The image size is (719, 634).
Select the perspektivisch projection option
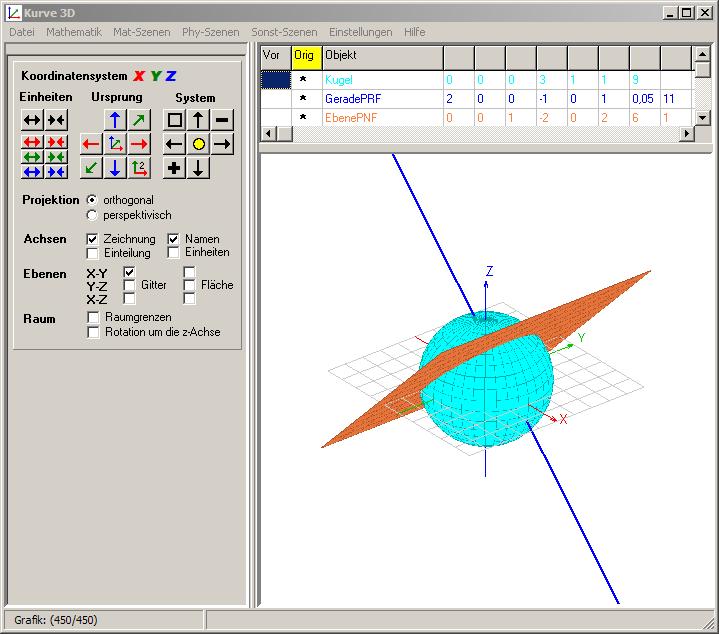pyautogui.click(x=93, y=215)
